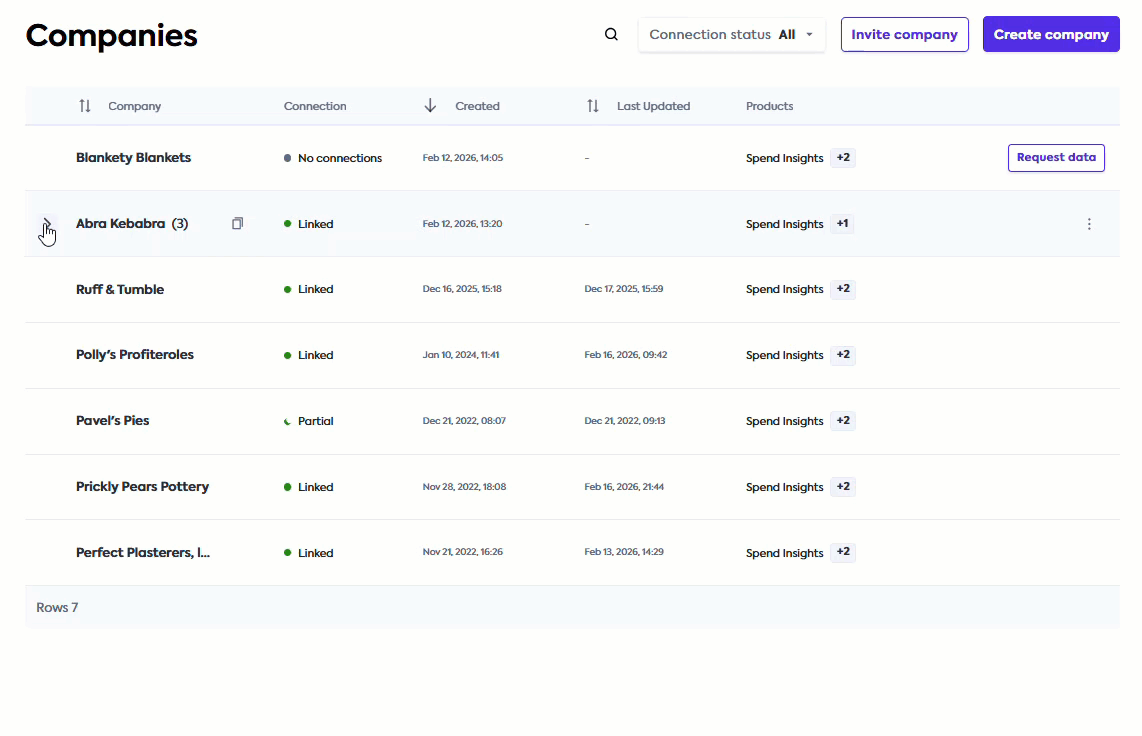The image size is (1142, 736).
Task: Click the Create company button
Action: point(1051,33)
